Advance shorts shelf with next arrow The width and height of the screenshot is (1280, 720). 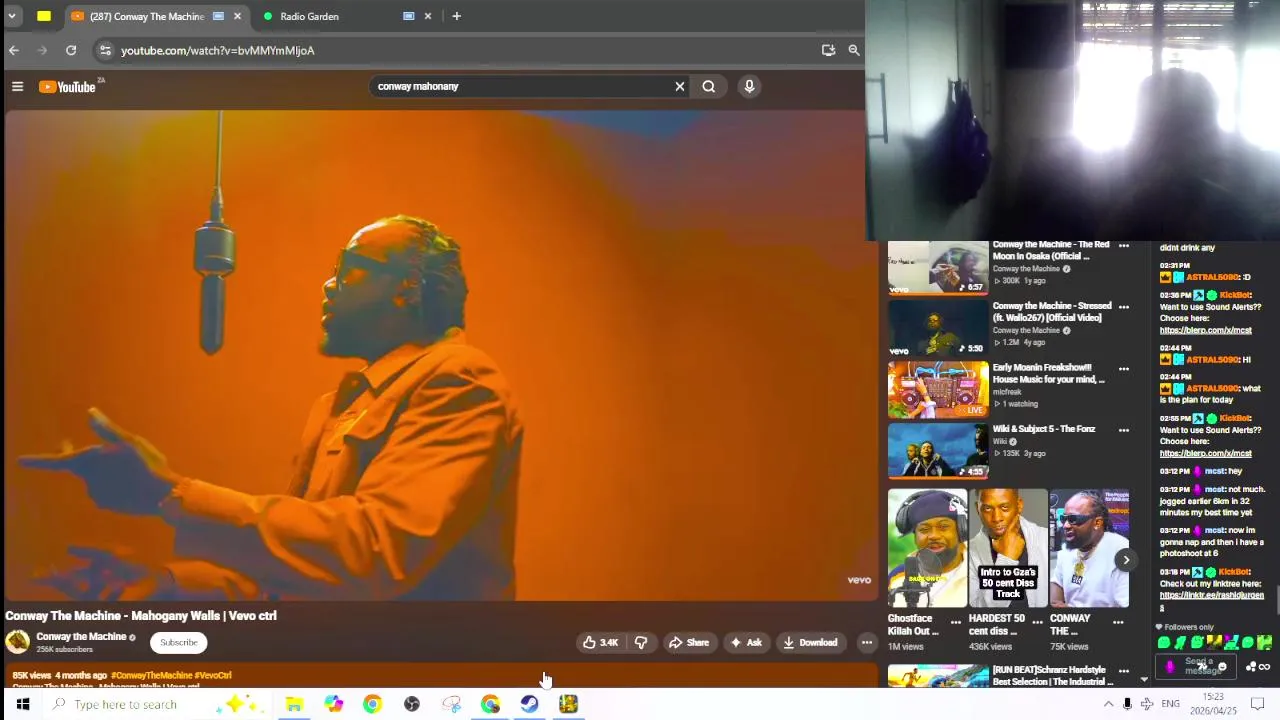pyautogui.click(x=1126, y=560)
